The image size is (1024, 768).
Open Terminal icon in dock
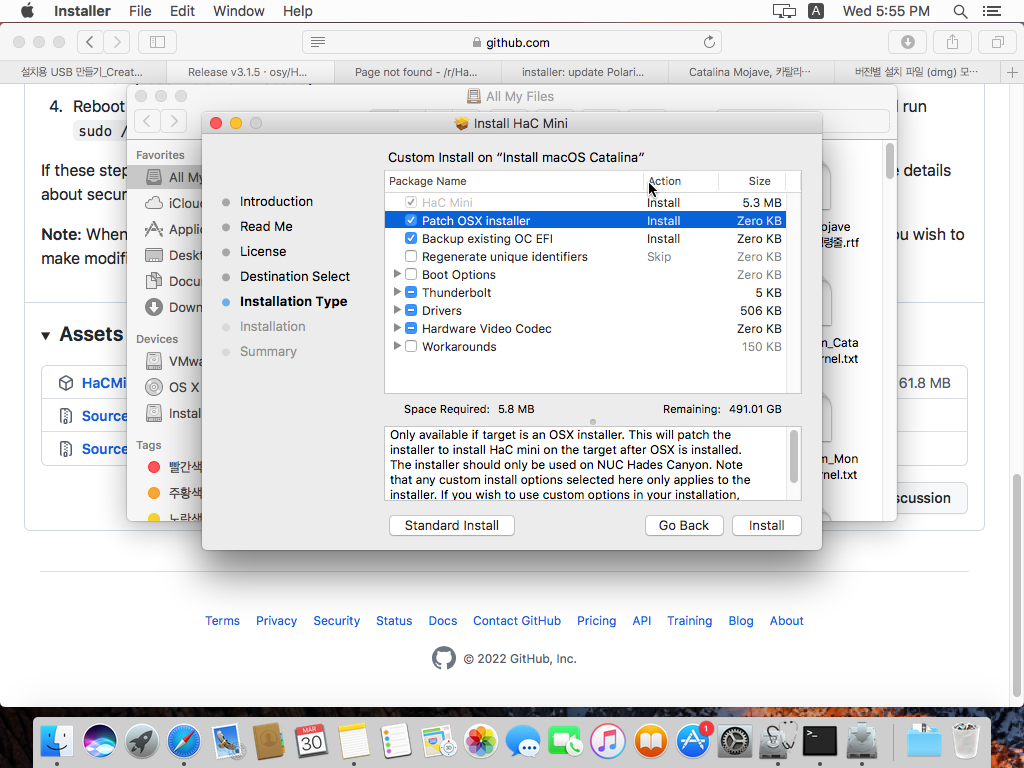[820, 741]
